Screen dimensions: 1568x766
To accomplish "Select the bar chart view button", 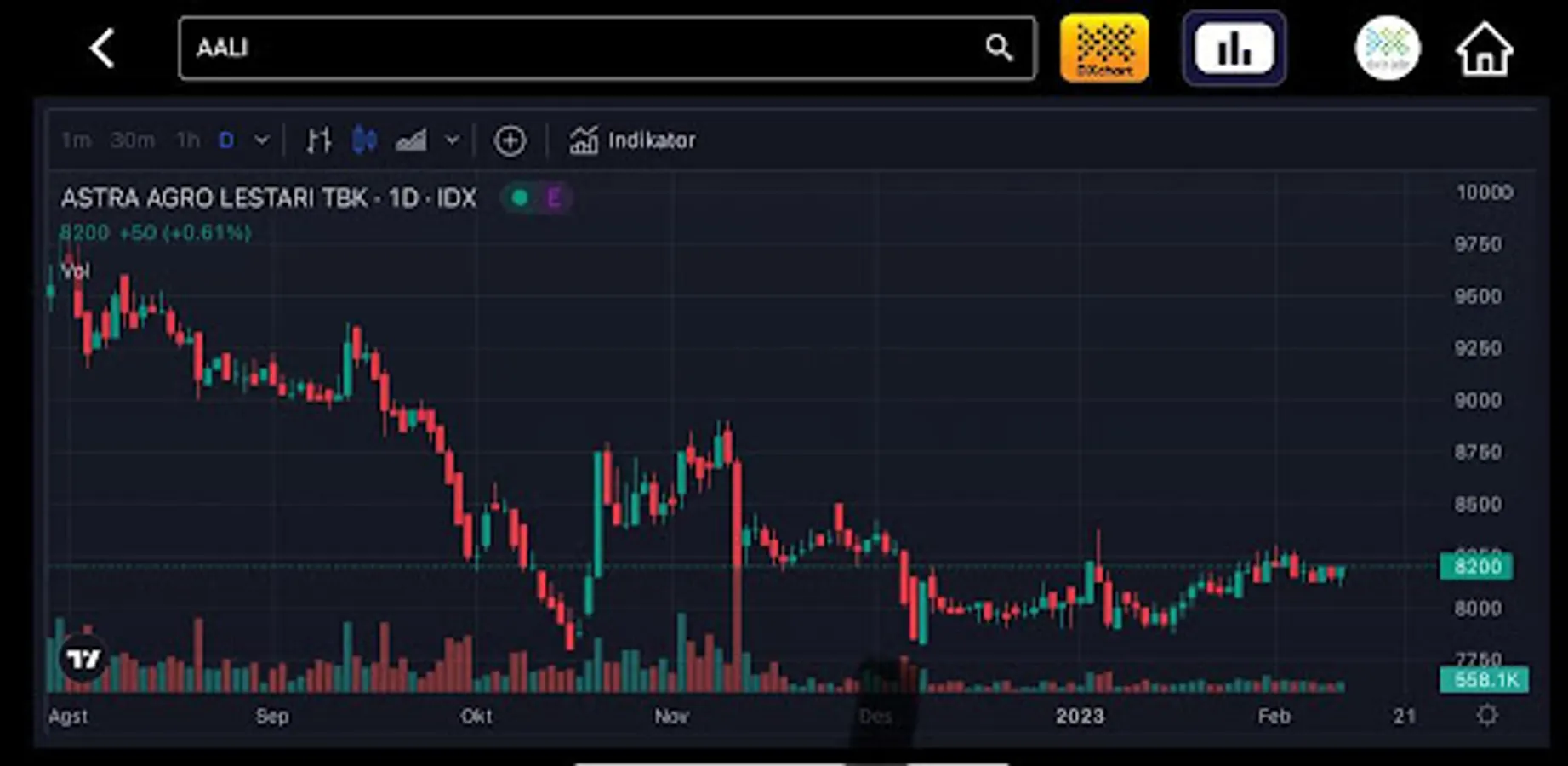I will (x=1234, y=49).
